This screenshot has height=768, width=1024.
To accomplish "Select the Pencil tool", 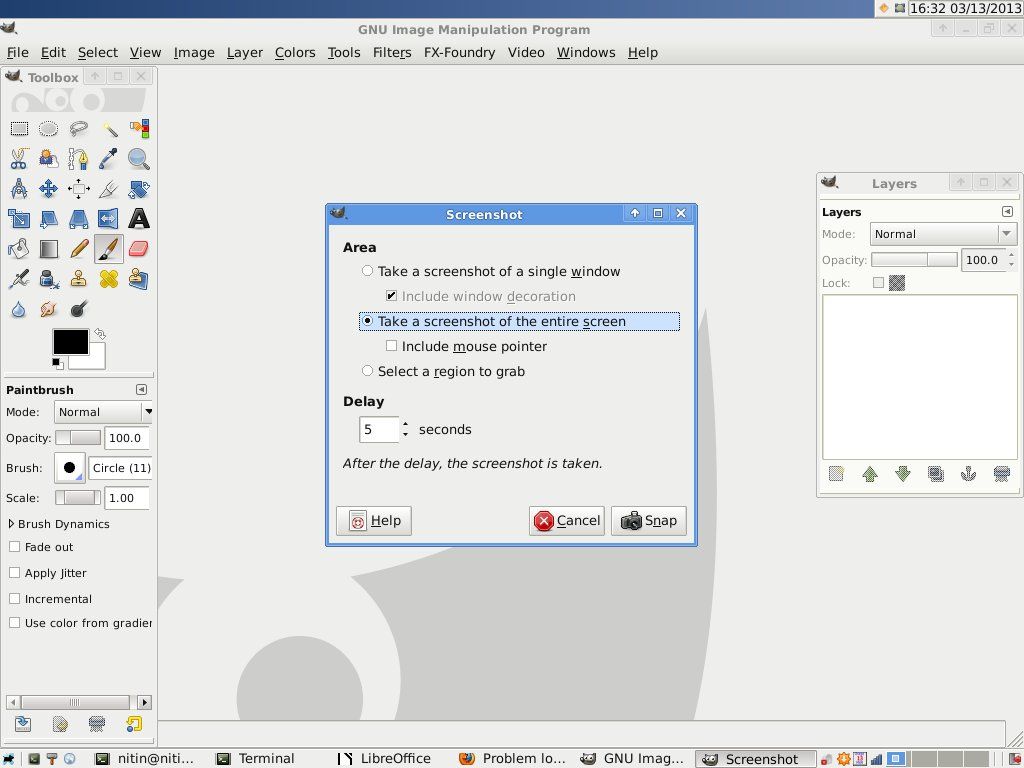I will point(79,248).
